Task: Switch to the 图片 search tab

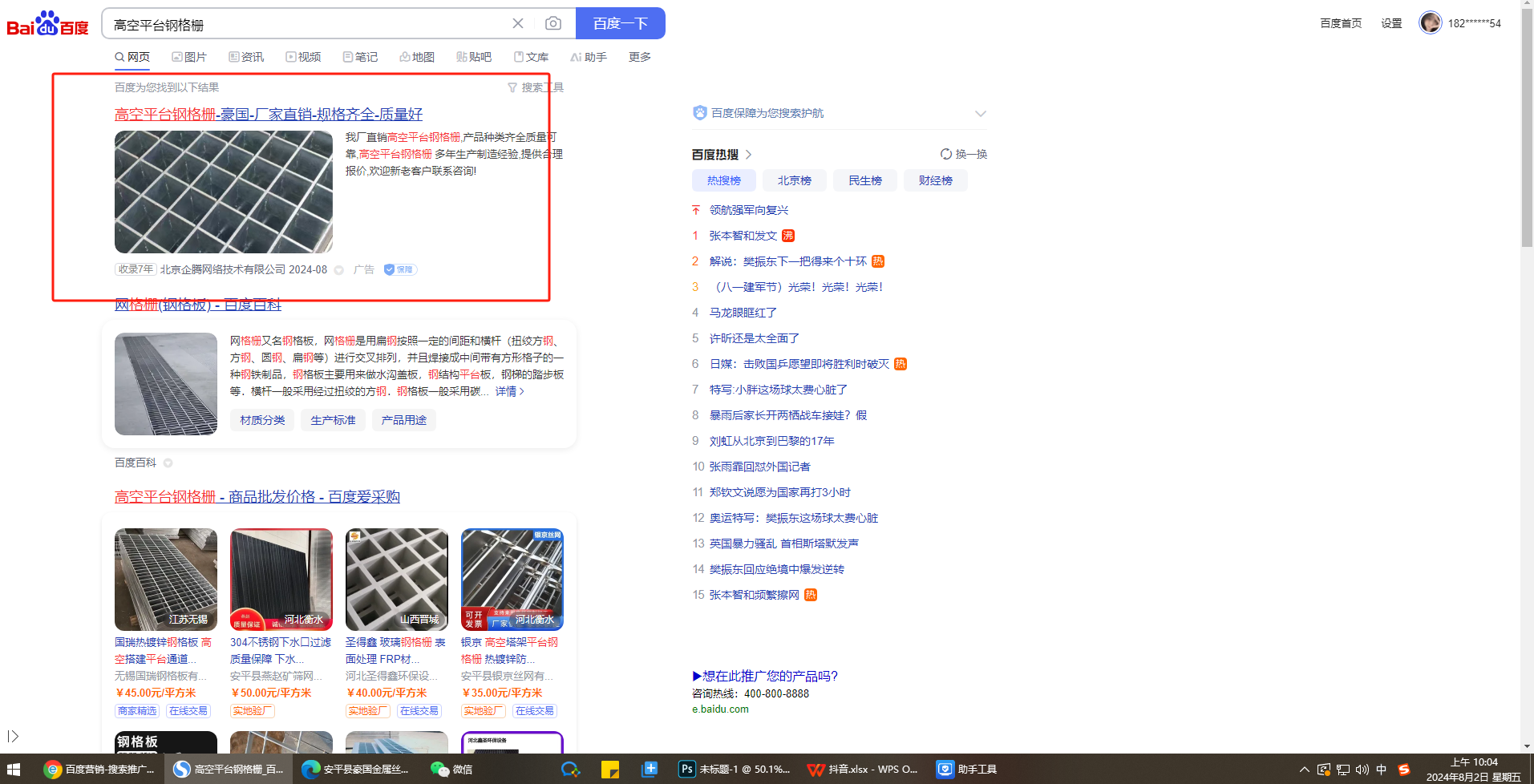Action: pos(189,57)
